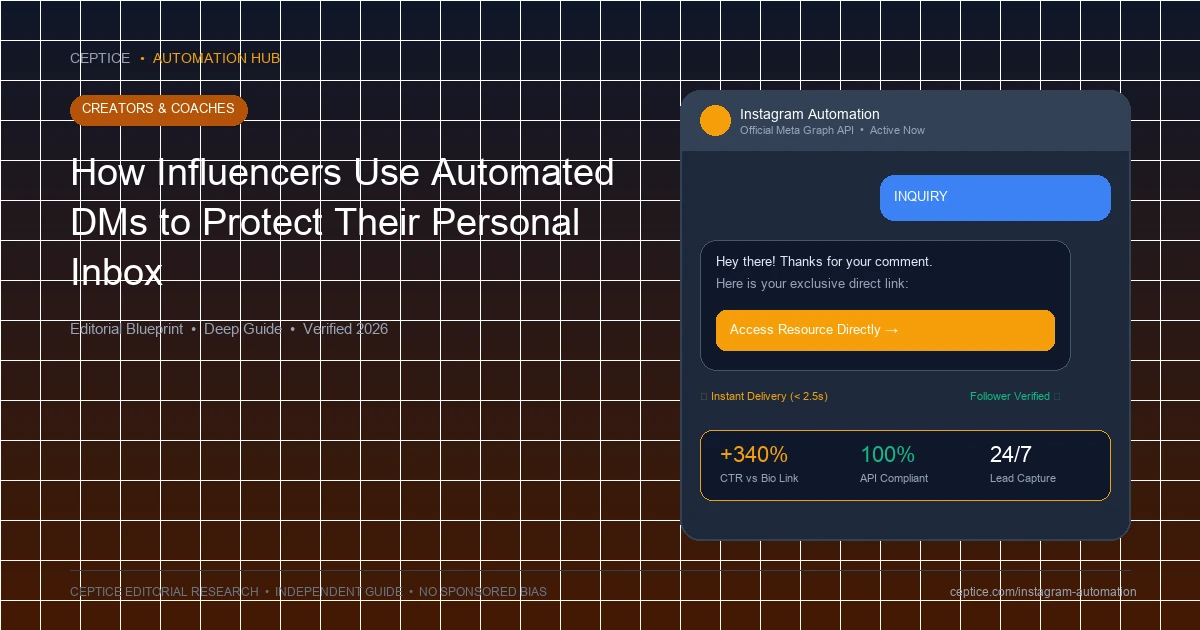Click the CTR vs Bio Link caption
Viewport: 1200px width, 630px height.
click(x=759, y=479)
